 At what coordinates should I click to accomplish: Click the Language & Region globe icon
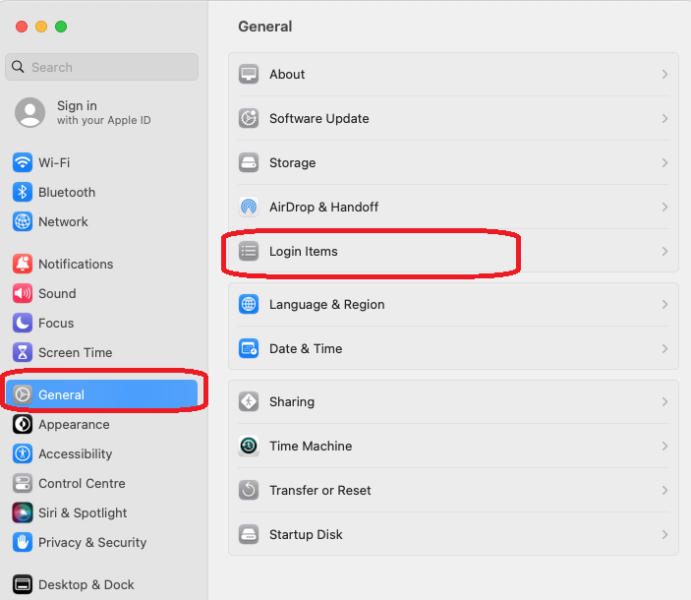(x=249, y=304)
